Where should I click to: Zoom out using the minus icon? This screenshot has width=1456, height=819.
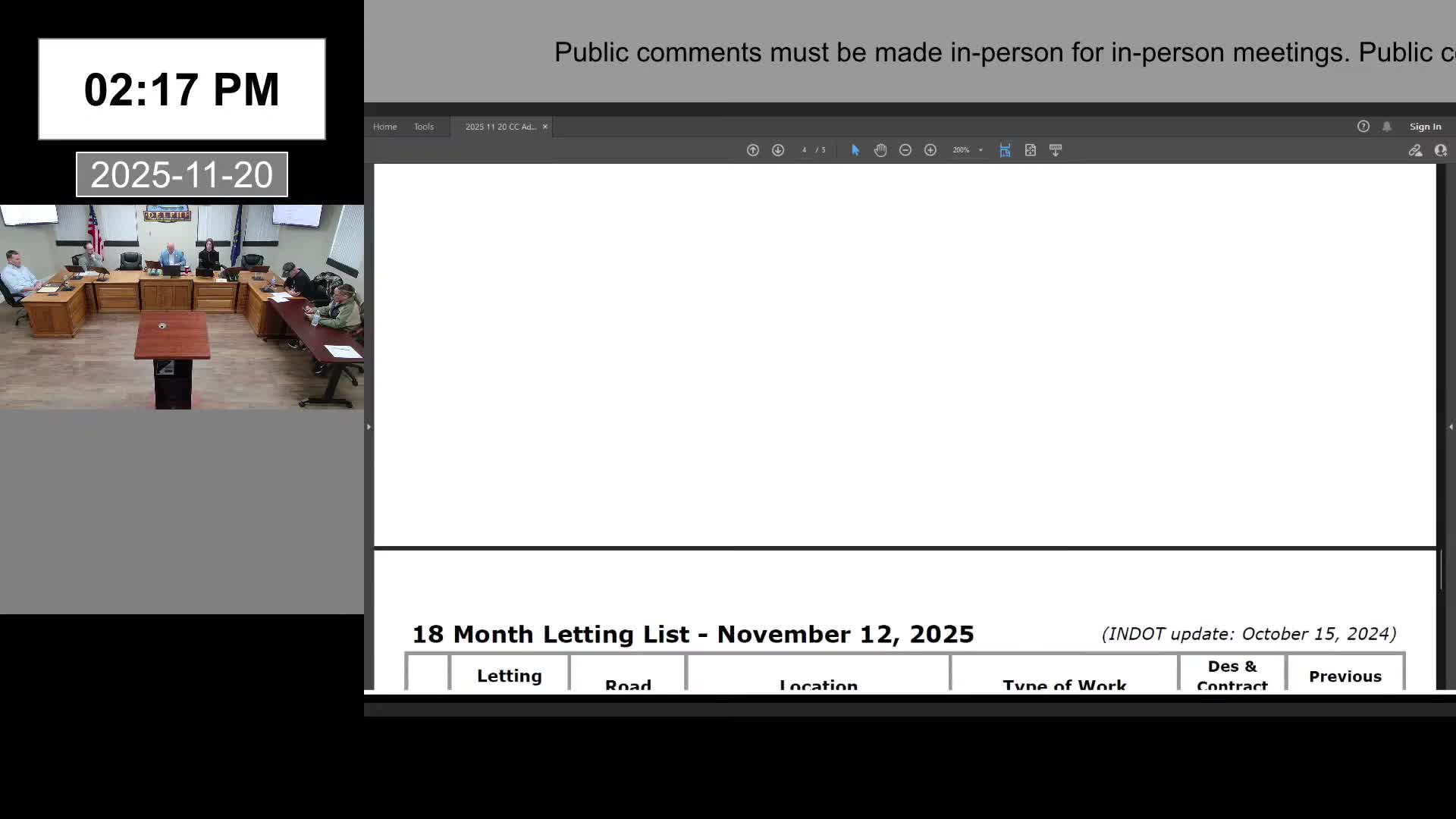[905, 150]
